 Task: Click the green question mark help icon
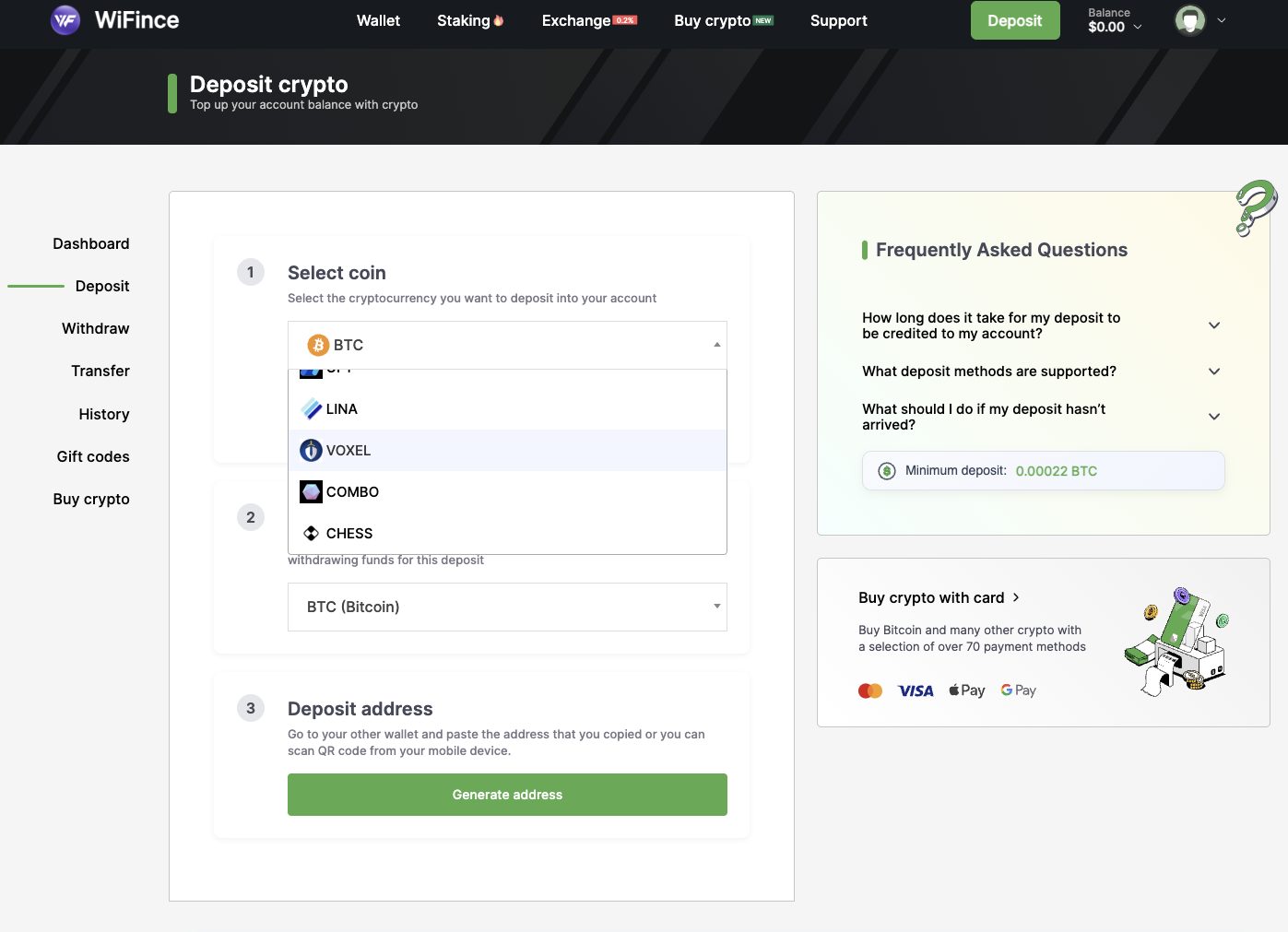coord(1255,207)
